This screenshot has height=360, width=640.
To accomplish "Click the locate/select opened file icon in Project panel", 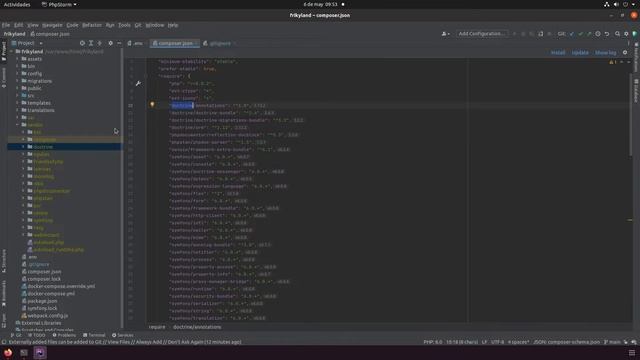I will (82, 43).
